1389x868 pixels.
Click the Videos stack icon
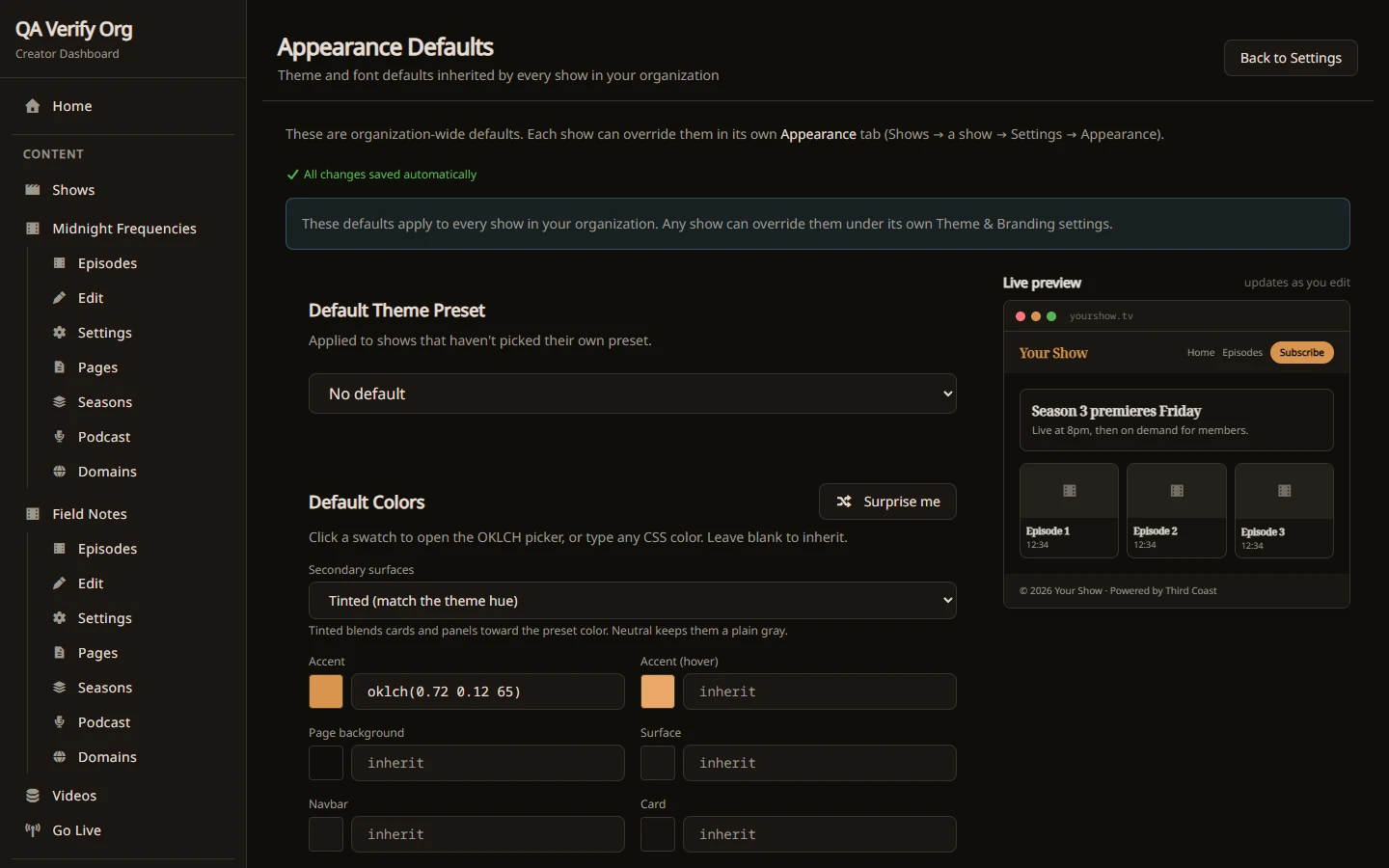(33, 796)
